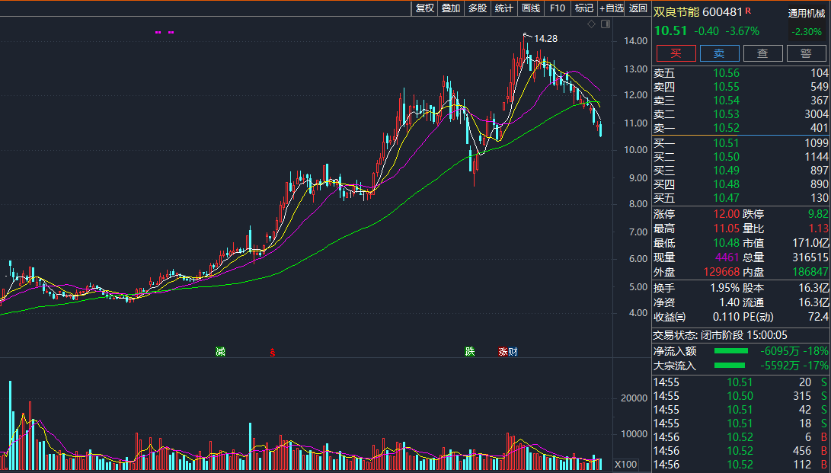Add stock to watchlist with +自选
Image resolution: width=831 pixels, height=473 pixels.
click(610, 8)
